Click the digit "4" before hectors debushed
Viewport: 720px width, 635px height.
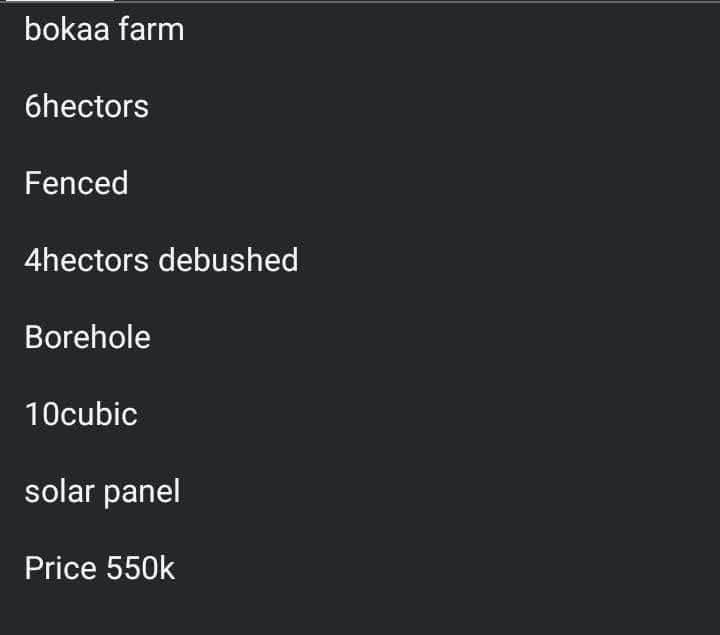pos(33,260)
